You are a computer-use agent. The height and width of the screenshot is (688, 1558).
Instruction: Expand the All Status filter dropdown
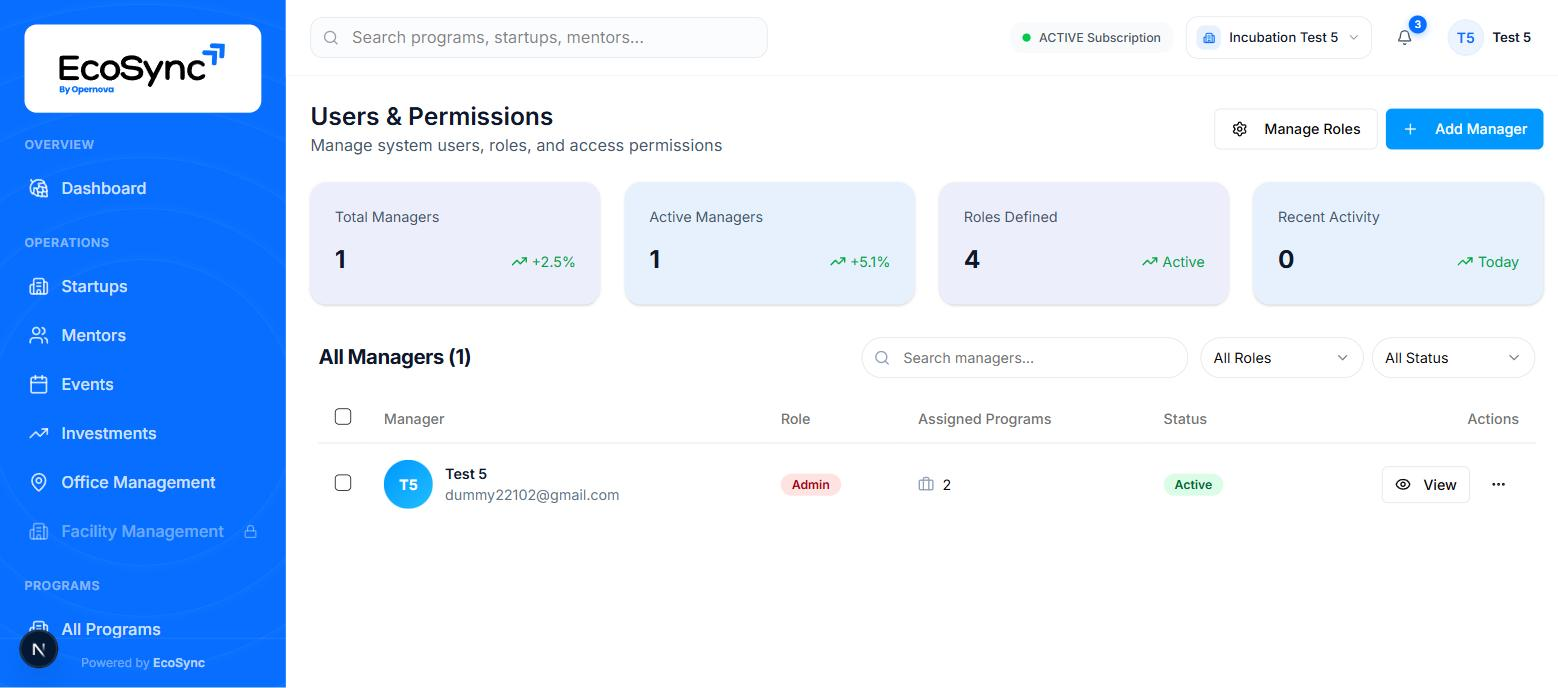[1453, 358]
